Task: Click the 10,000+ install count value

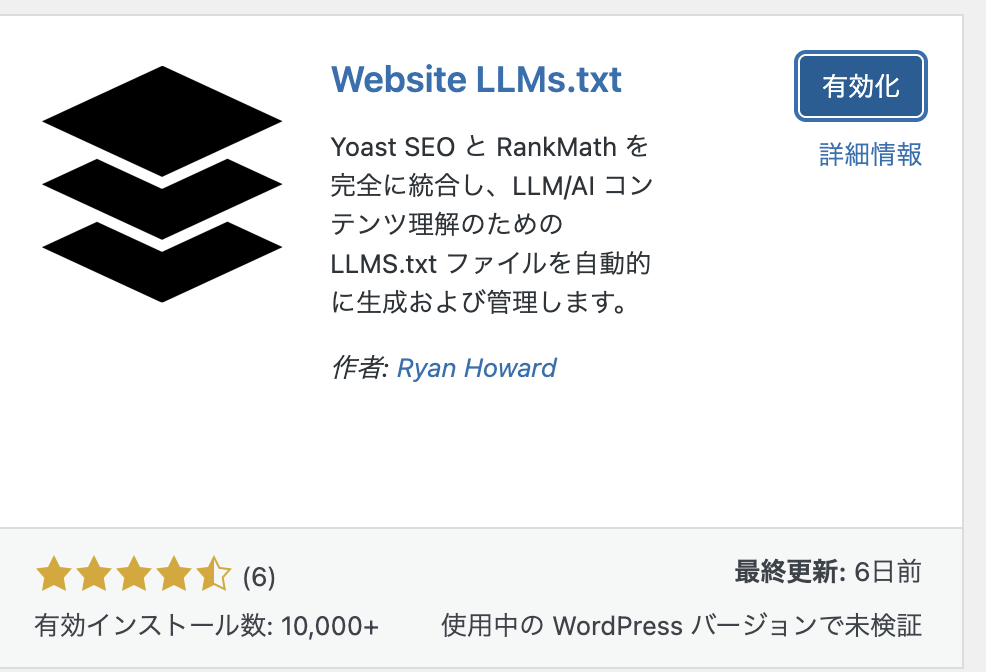Action: pyautogui.click(x=330, y=626)
